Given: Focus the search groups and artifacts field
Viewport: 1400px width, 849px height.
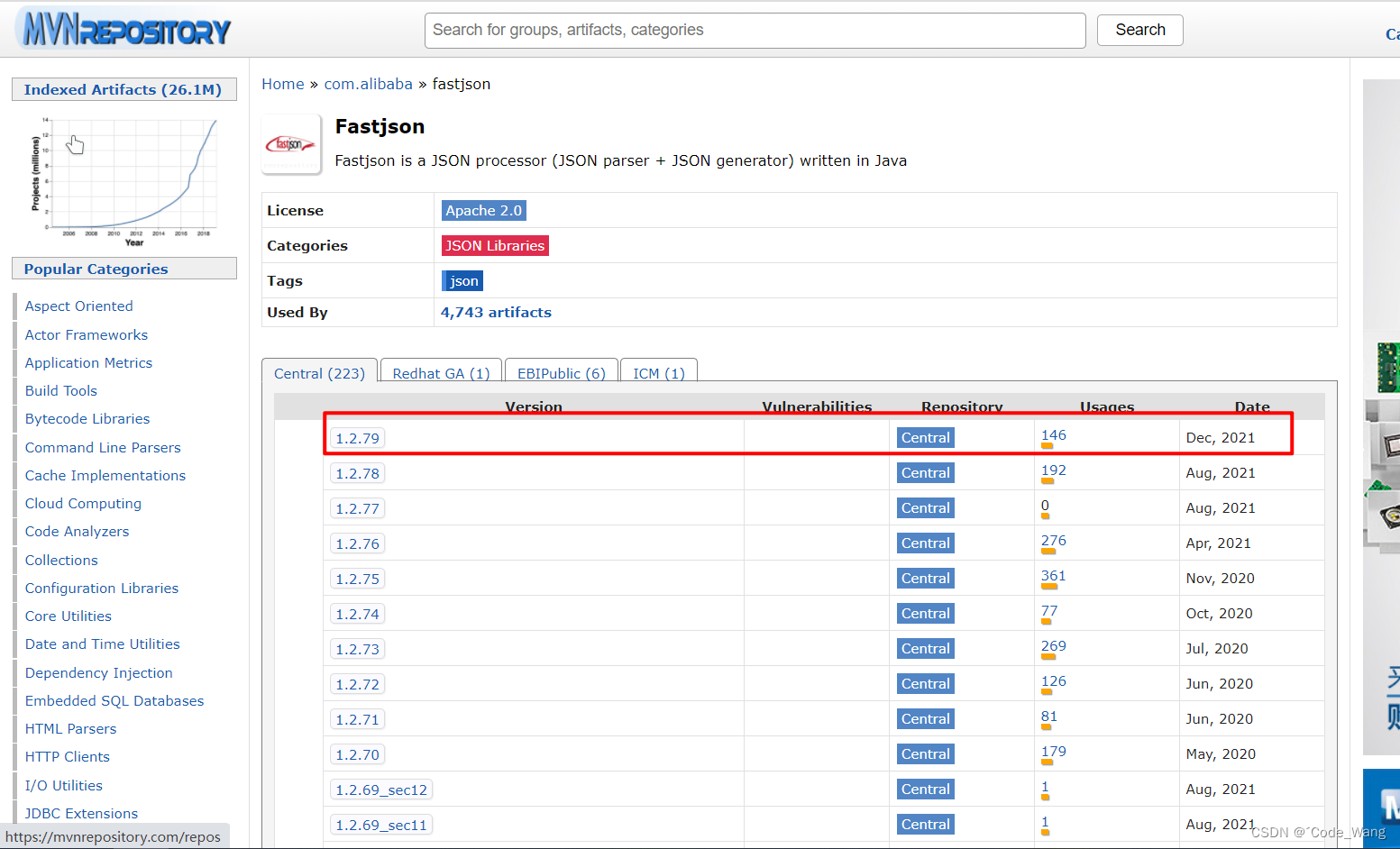Looking at the screenshot, I should (x=755, y=30).
